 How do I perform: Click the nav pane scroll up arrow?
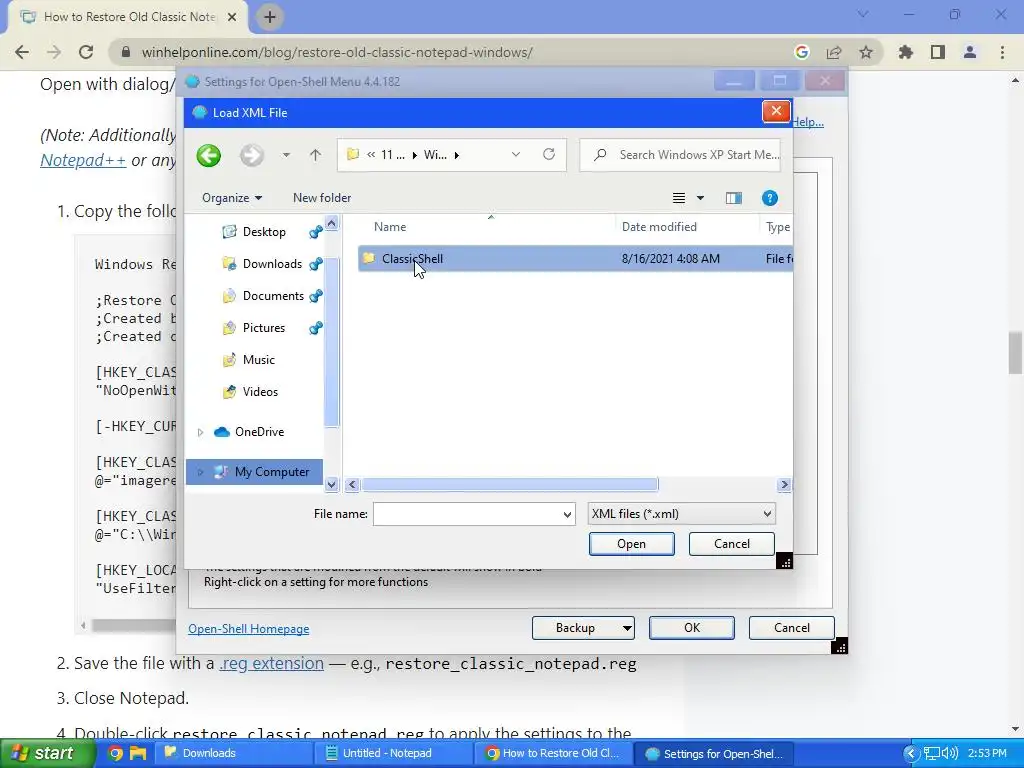click(331, 224)
